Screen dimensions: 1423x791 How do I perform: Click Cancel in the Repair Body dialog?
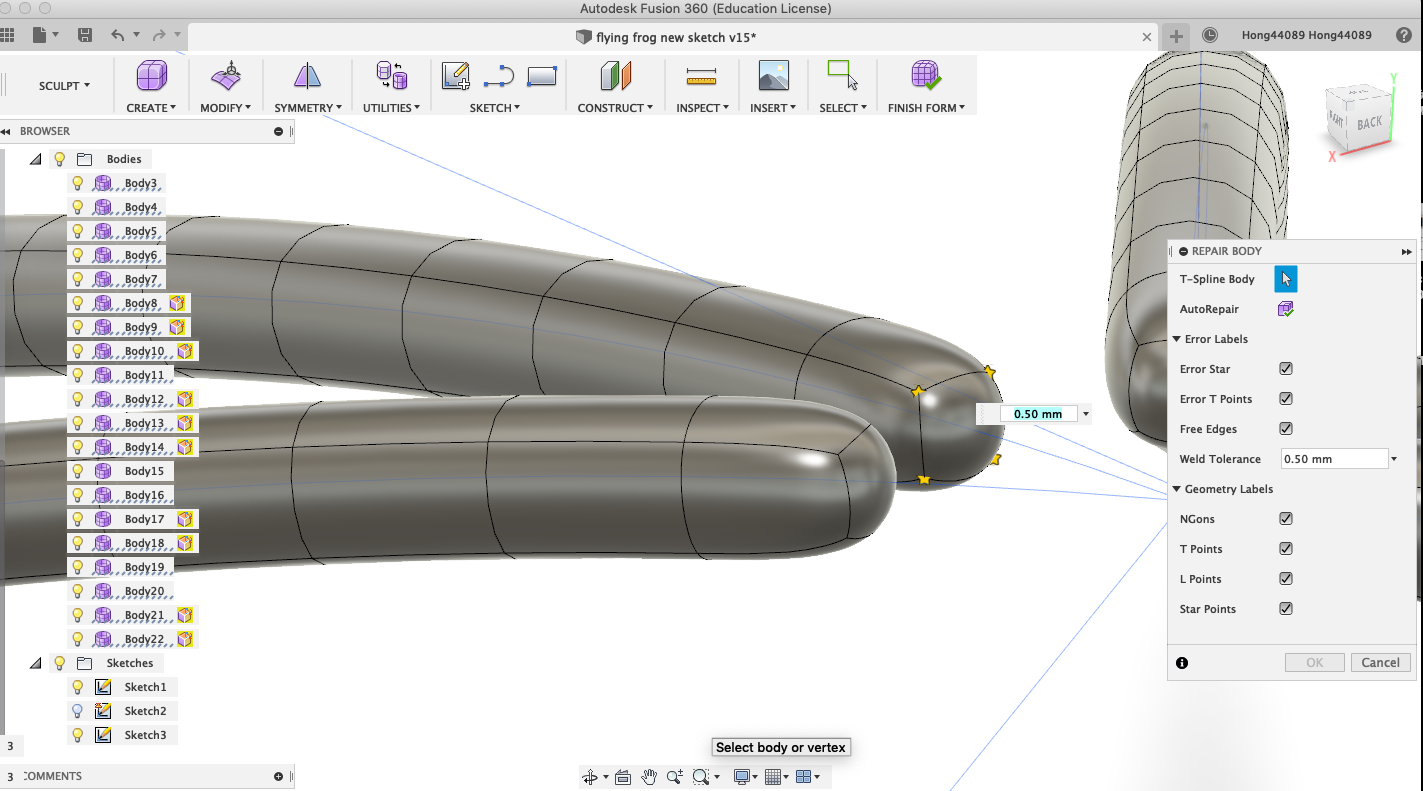[x=1380, y=662]
